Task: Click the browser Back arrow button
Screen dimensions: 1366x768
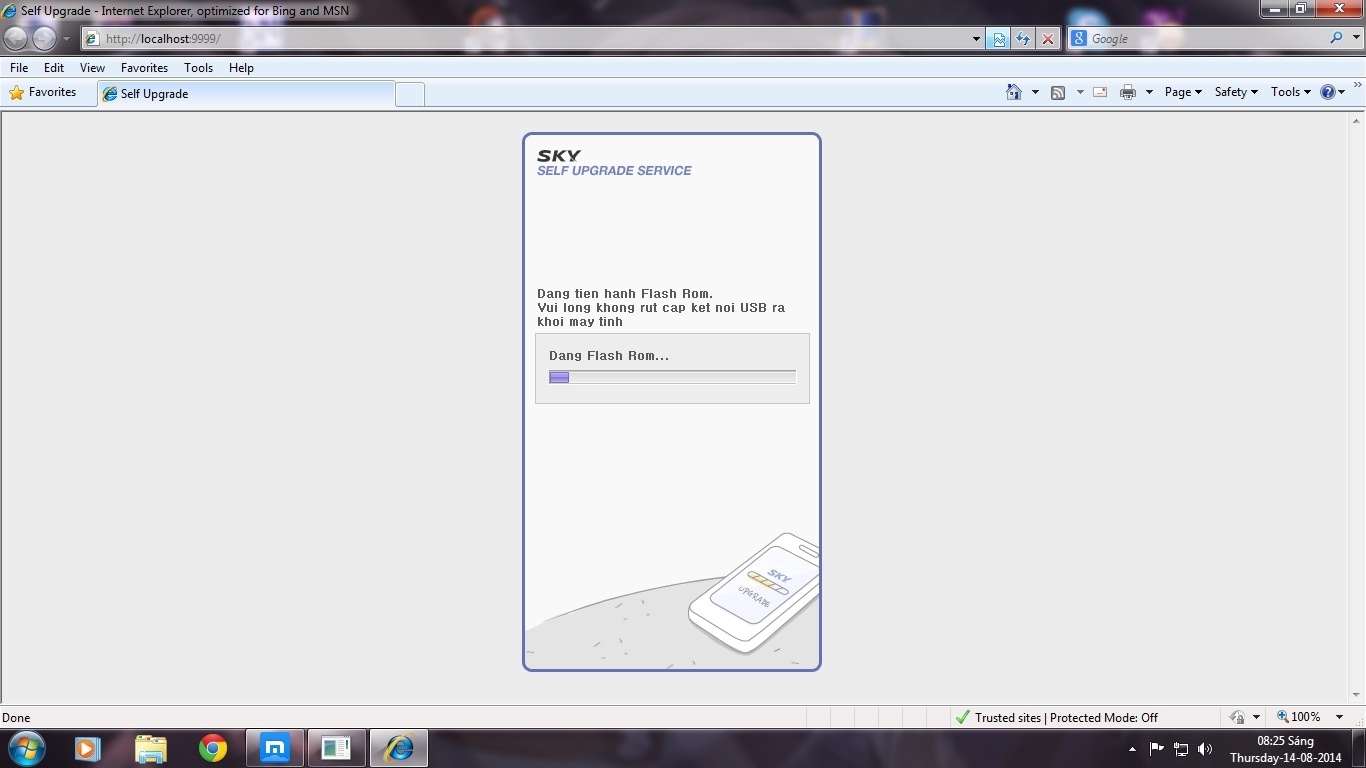Action: 16,38
